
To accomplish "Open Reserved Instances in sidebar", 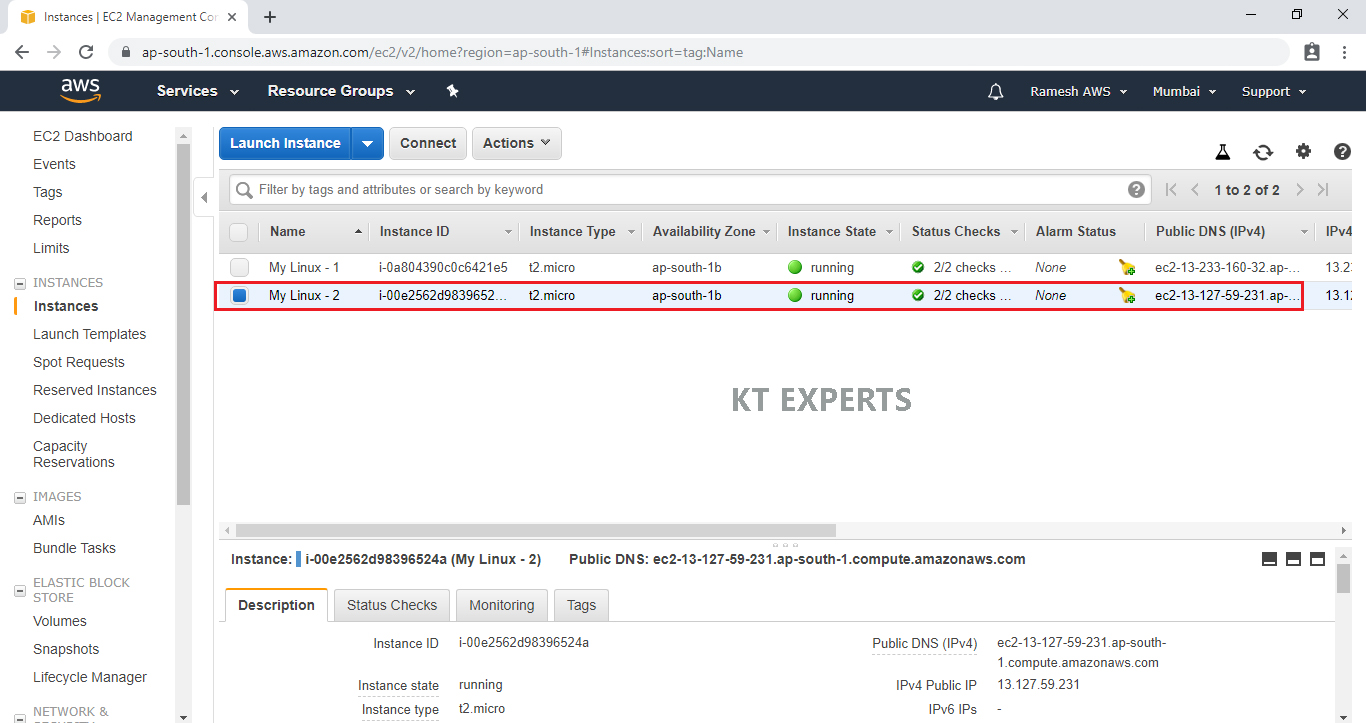I will 94,390.
